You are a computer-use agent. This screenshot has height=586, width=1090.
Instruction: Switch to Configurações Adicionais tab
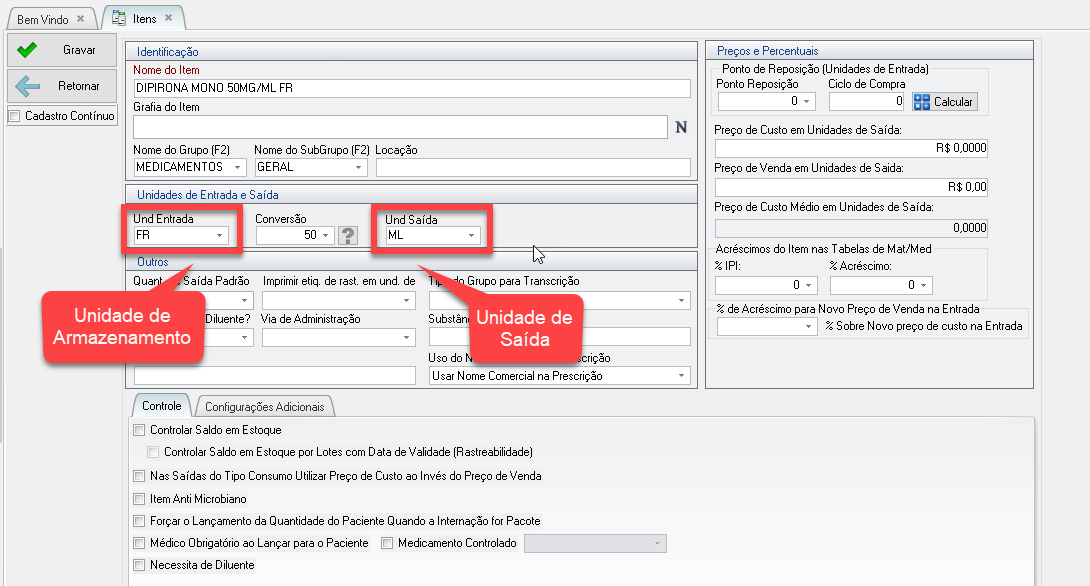(264, 407)
